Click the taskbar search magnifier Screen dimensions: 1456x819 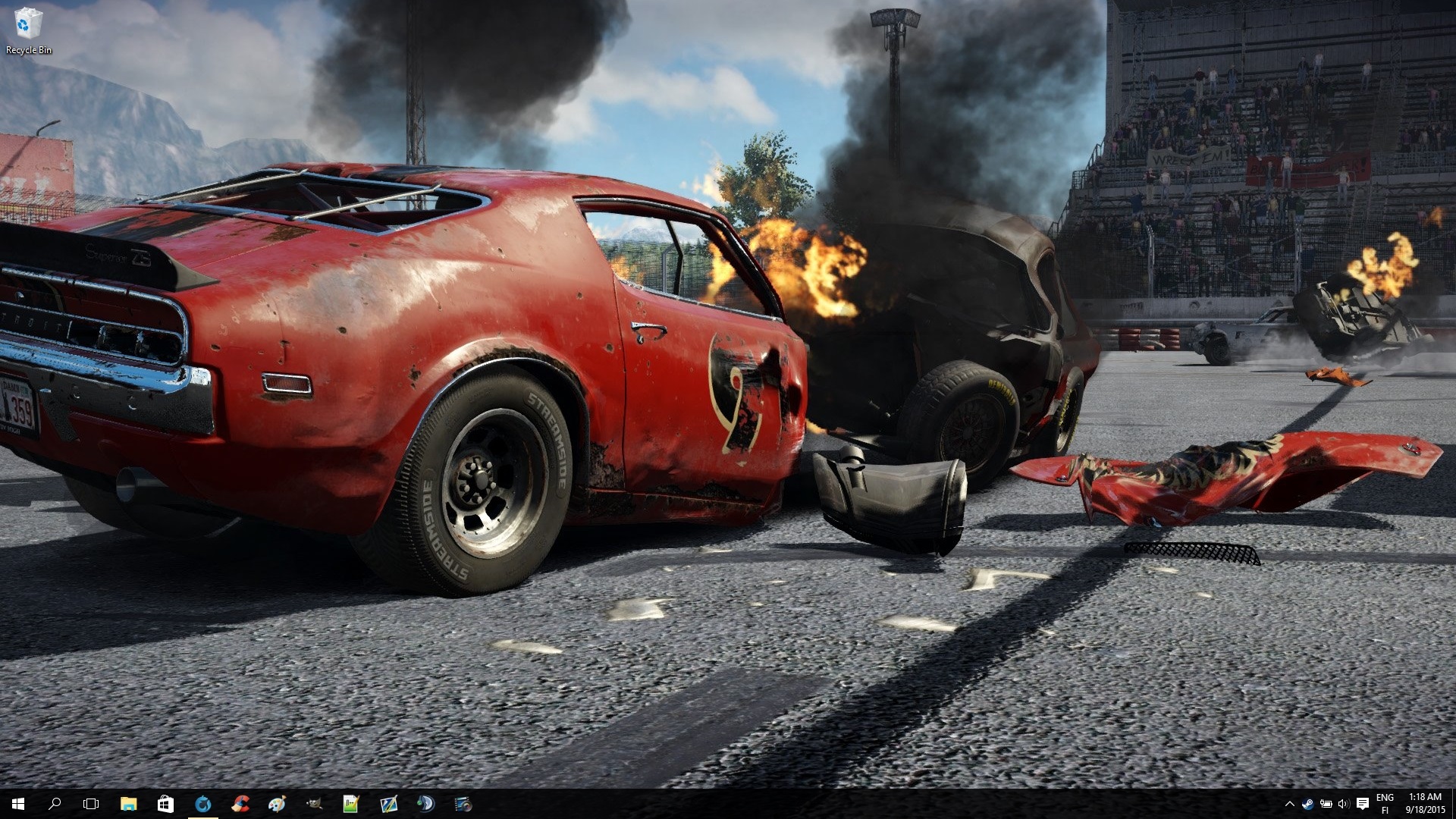(55, 804)
